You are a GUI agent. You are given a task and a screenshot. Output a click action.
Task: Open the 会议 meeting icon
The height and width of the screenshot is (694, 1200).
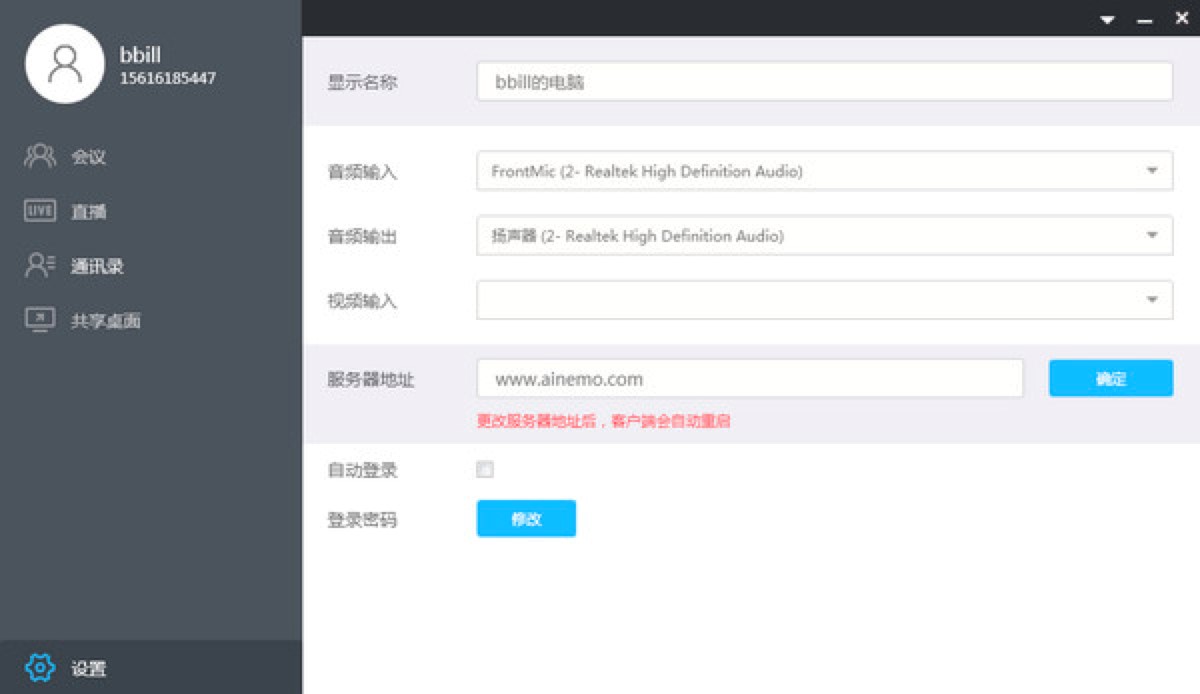pyautogui.click(x=40, y=156)
